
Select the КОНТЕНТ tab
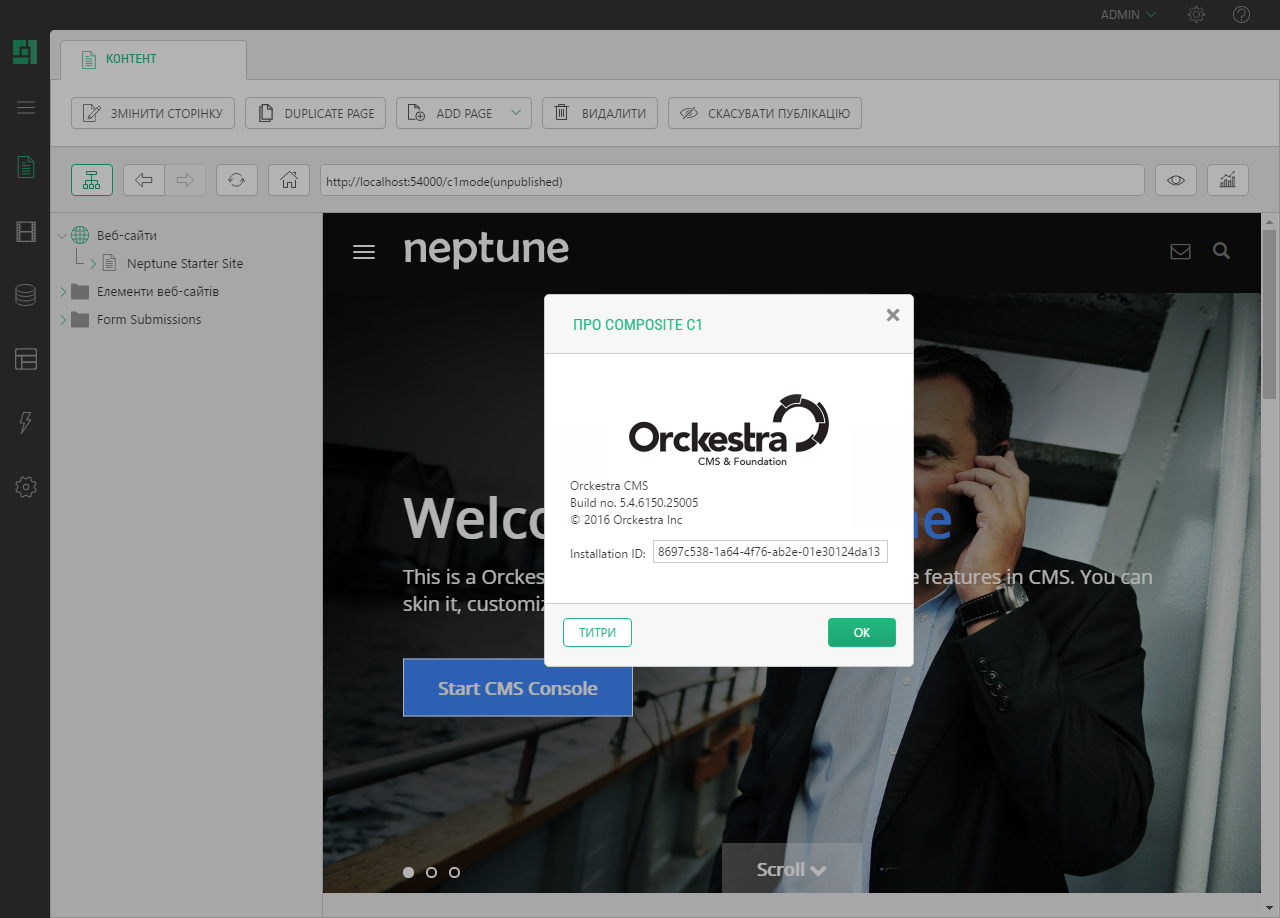153,59
